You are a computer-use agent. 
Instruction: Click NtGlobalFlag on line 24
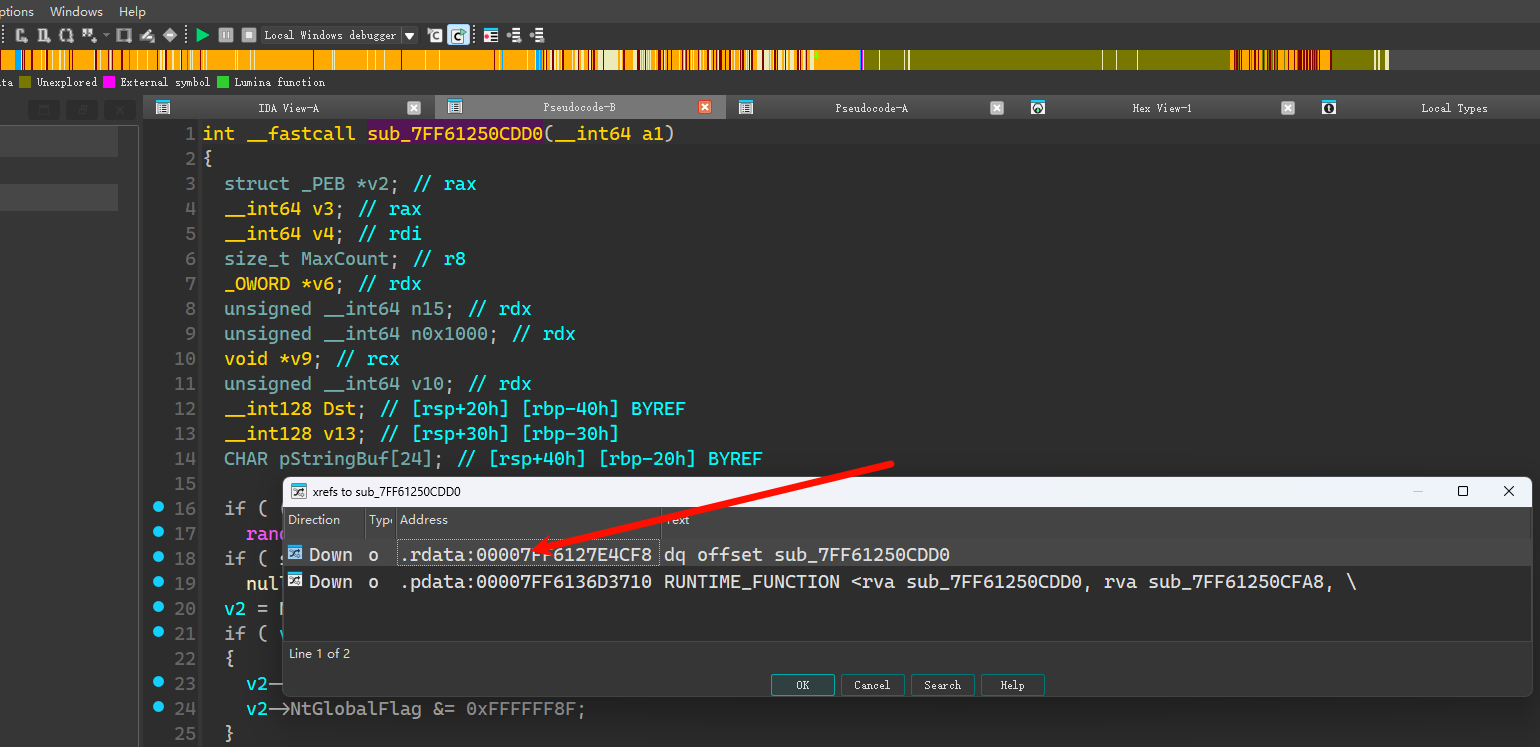357,709
